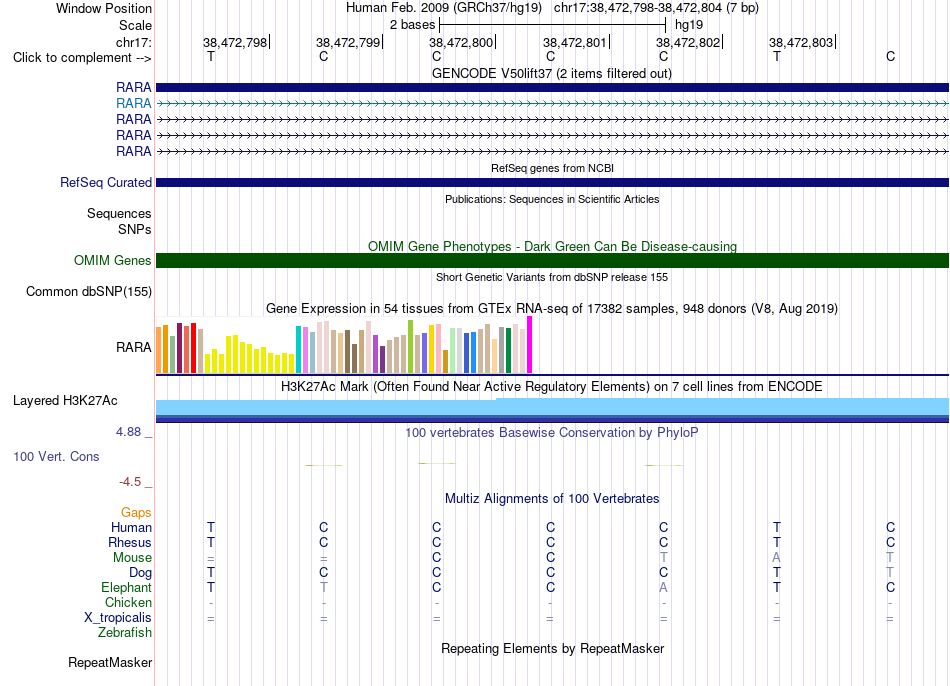Click position label 38,472,802

point(688,42)
